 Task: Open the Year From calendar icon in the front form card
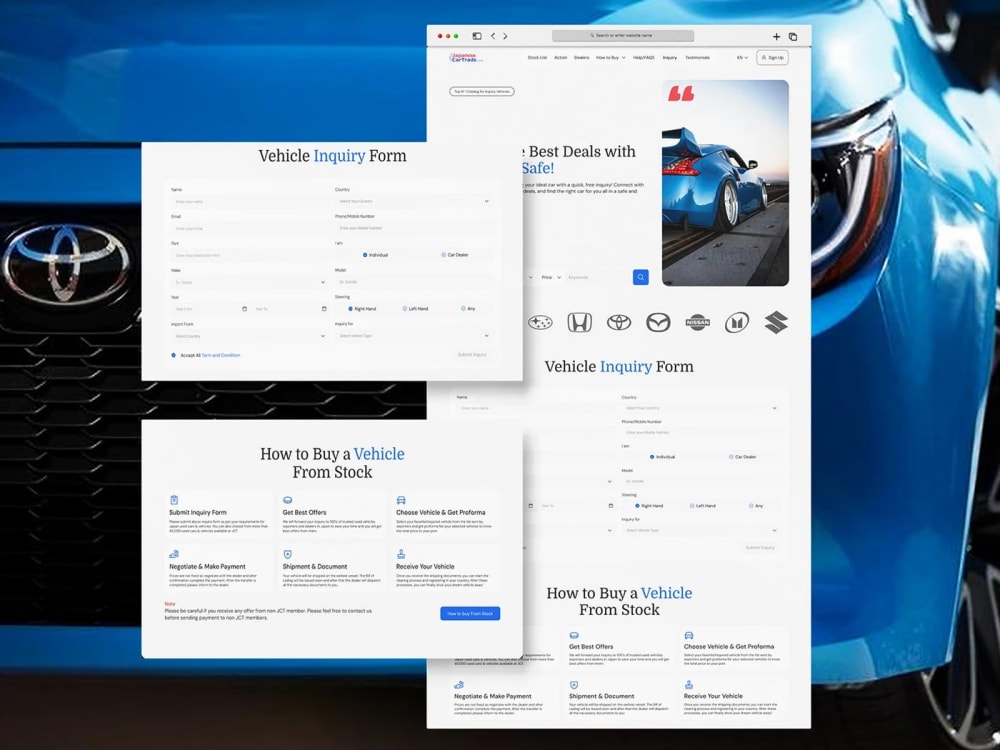coord(244,309)
